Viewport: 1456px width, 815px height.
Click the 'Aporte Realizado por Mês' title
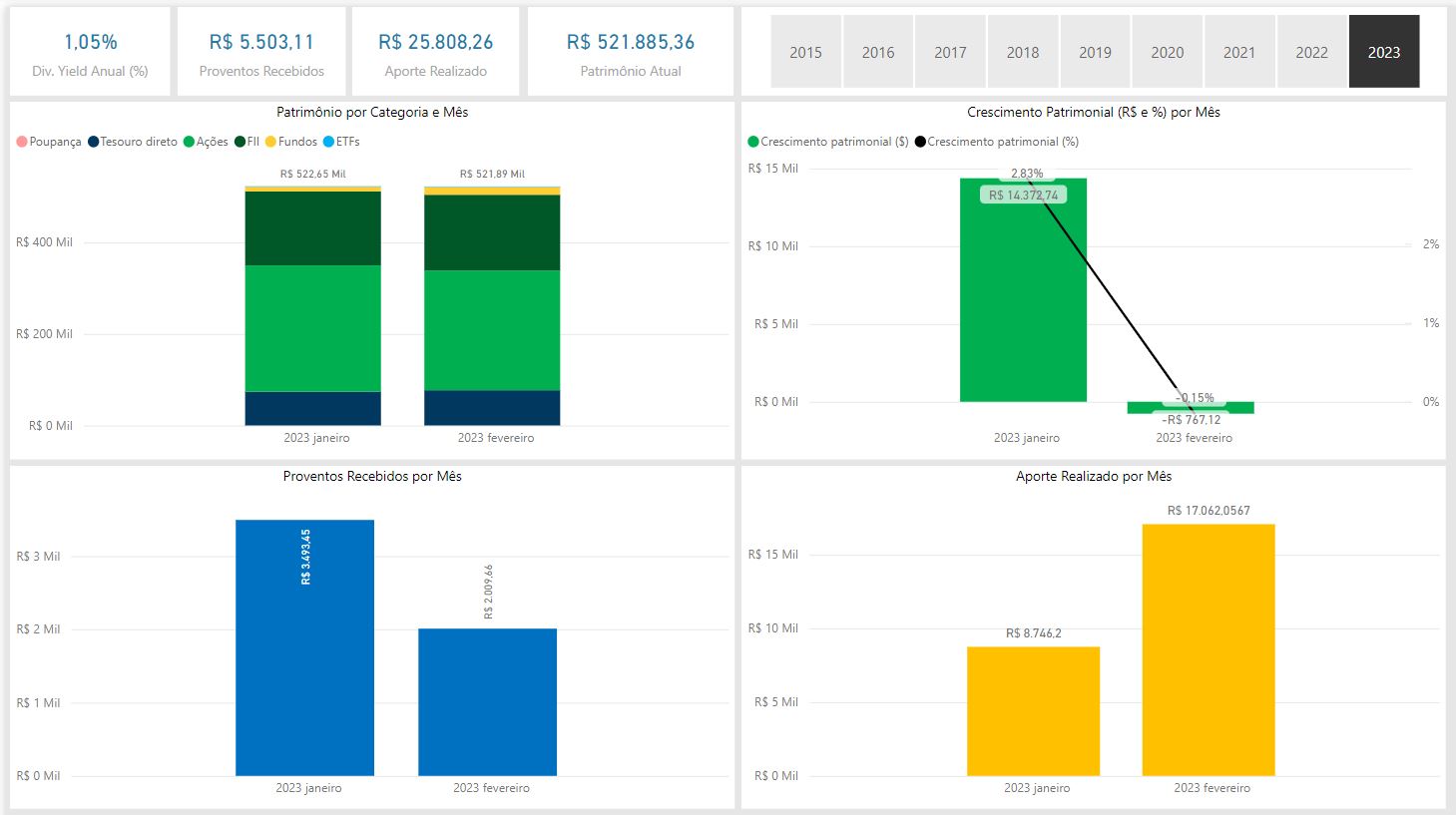point(1094,476)
